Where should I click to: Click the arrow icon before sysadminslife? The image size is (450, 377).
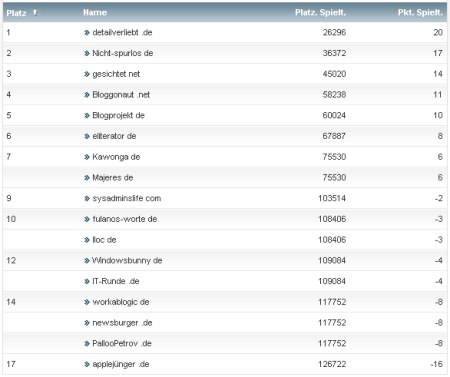tap(87, 198)
